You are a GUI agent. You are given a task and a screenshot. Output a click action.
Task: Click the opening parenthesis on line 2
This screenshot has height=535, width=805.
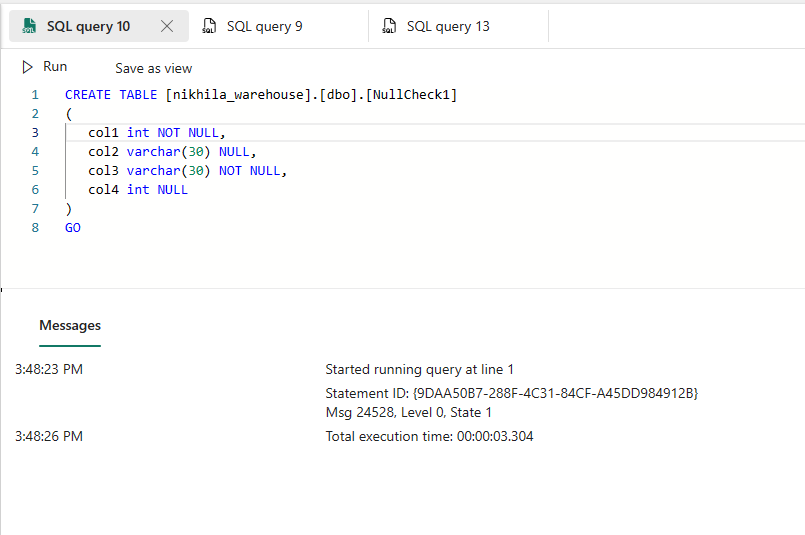[69, 114]
